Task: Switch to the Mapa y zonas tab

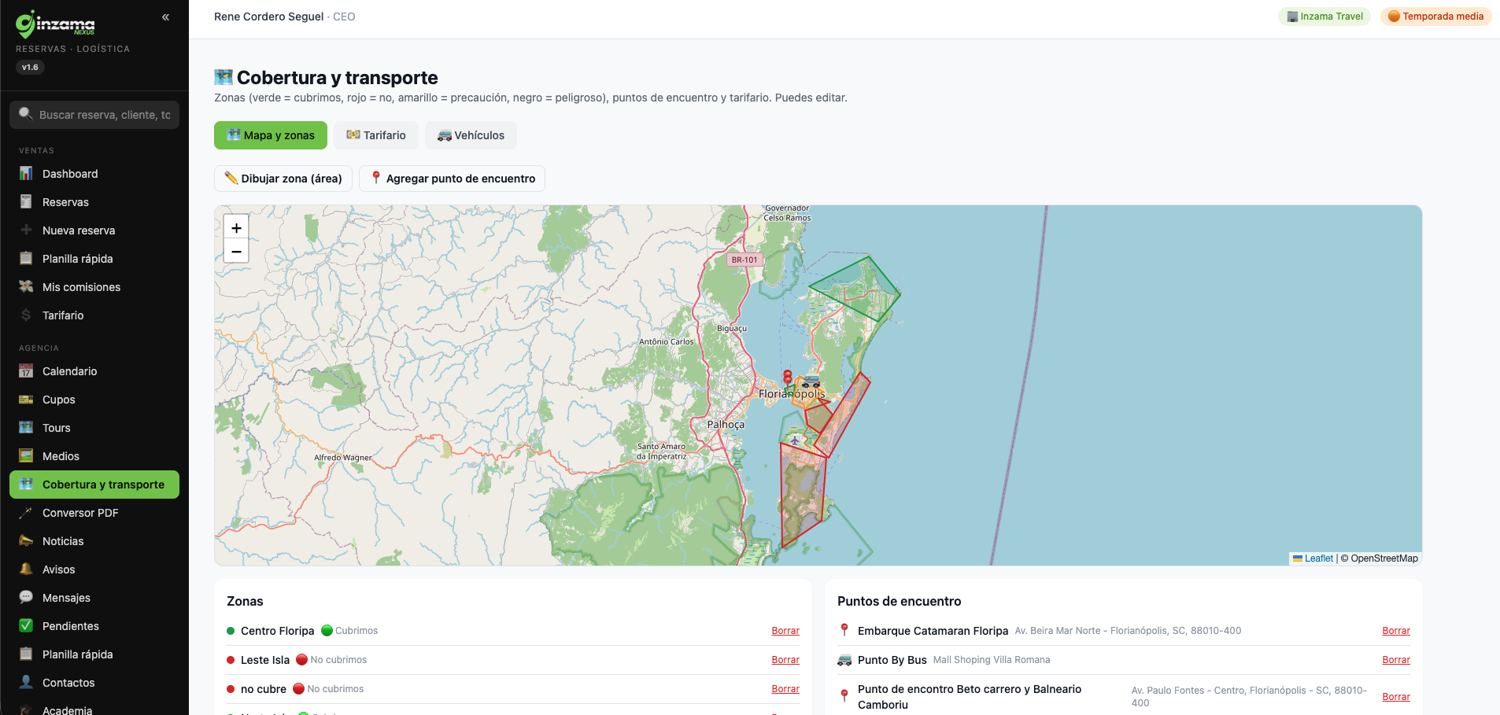Action: click(x=270, y=135)
